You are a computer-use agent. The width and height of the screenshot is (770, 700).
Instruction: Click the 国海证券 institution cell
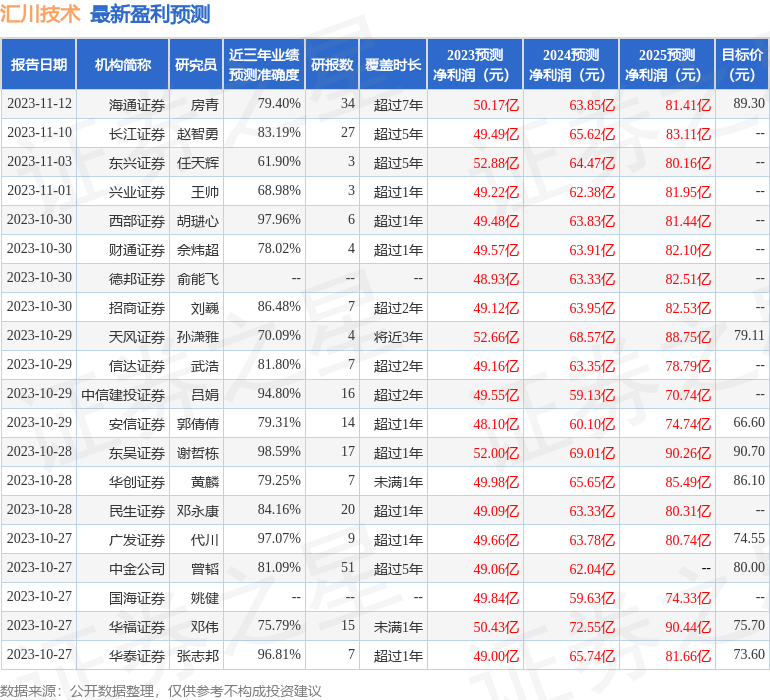(137, 598)
